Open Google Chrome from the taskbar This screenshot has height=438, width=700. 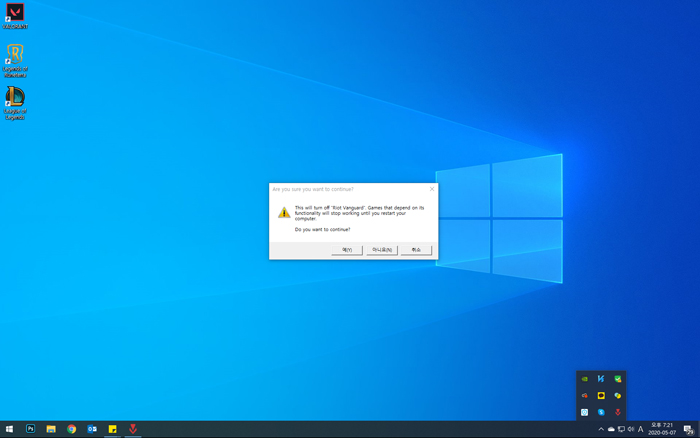(72, 429)
